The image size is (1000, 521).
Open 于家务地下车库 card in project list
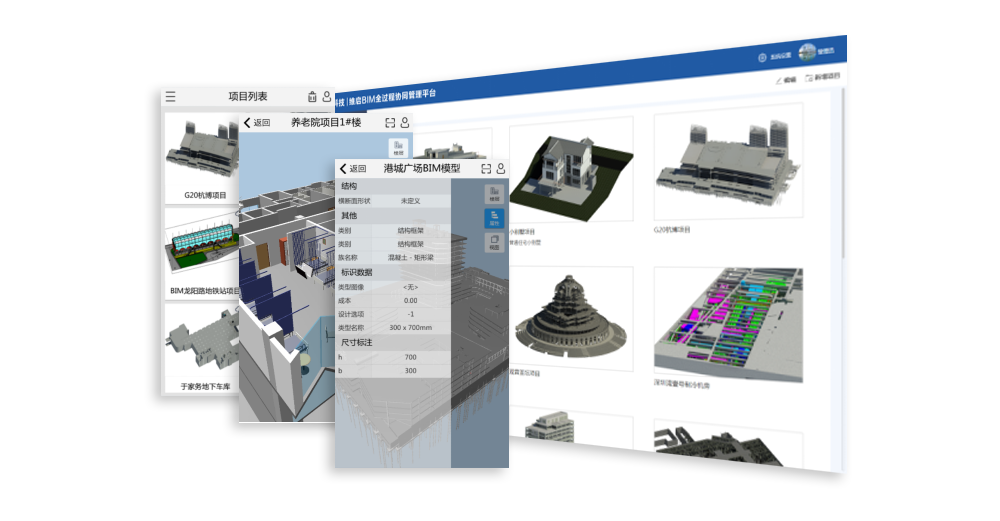(202, 348)
